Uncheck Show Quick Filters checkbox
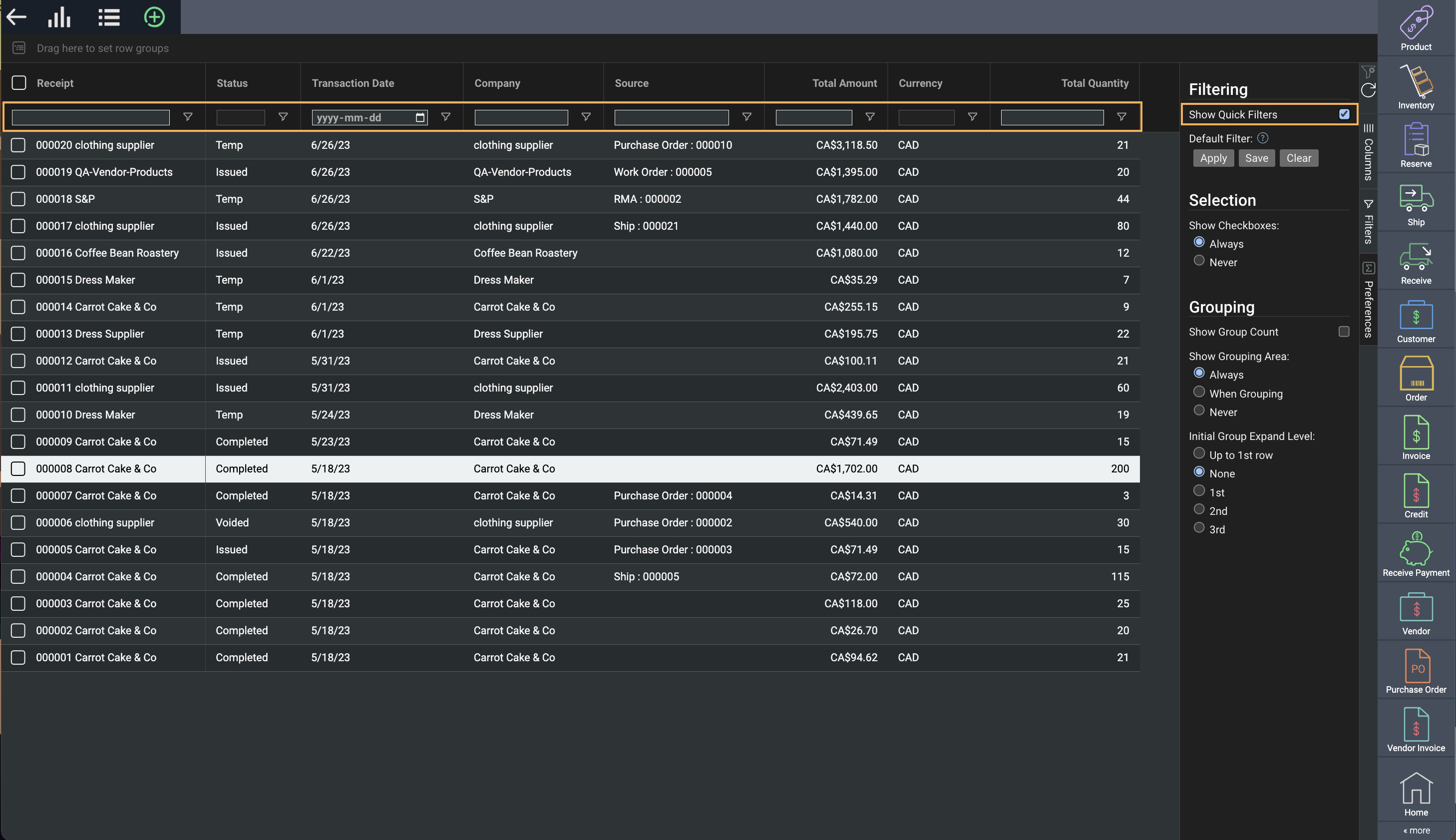Screen dimensions: 1456x840 (1344, 114)
